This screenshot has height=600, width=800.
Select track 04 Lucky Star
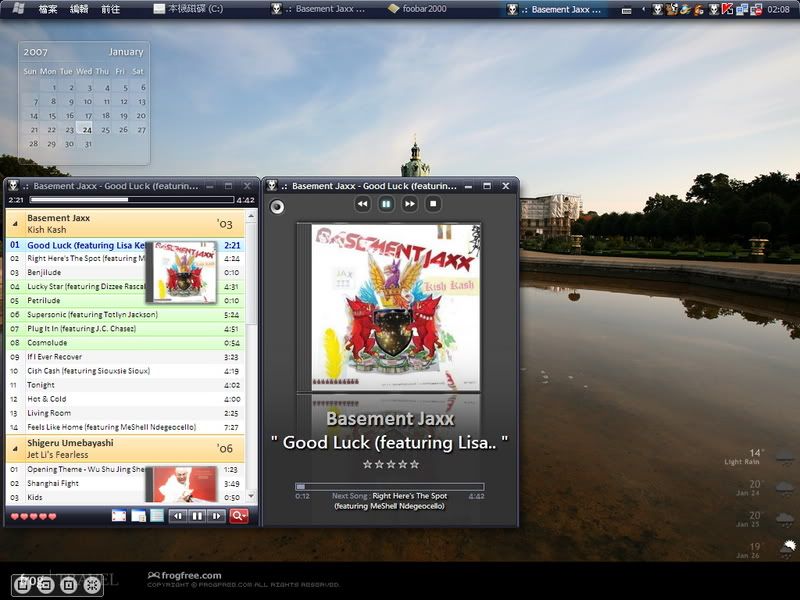click(125, 287)
